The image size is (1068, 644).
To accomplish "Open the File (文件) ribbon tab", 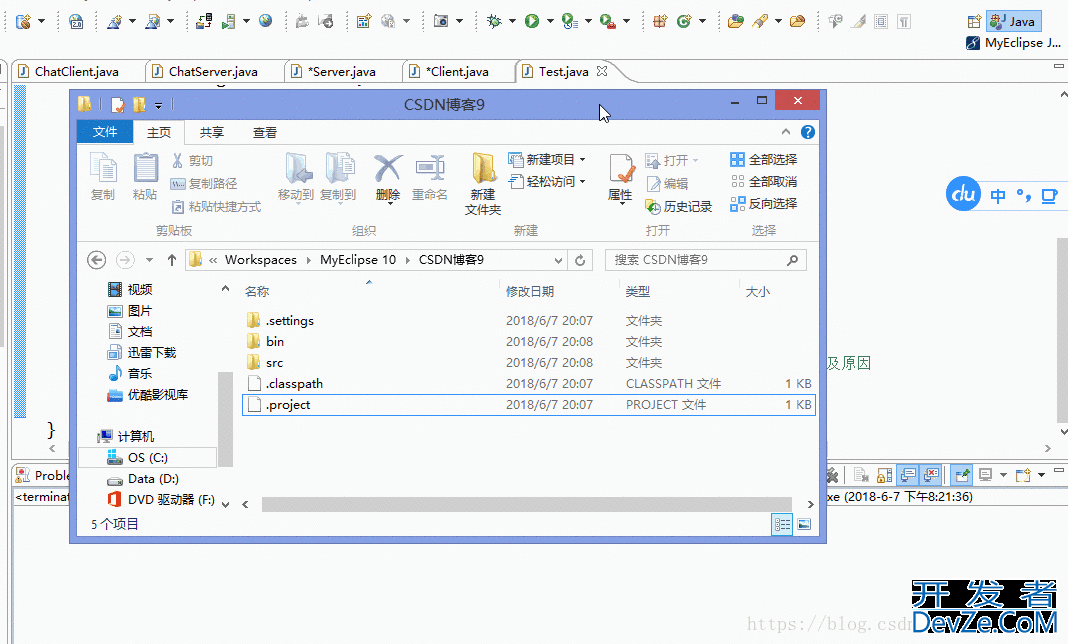I will [104, 132].
